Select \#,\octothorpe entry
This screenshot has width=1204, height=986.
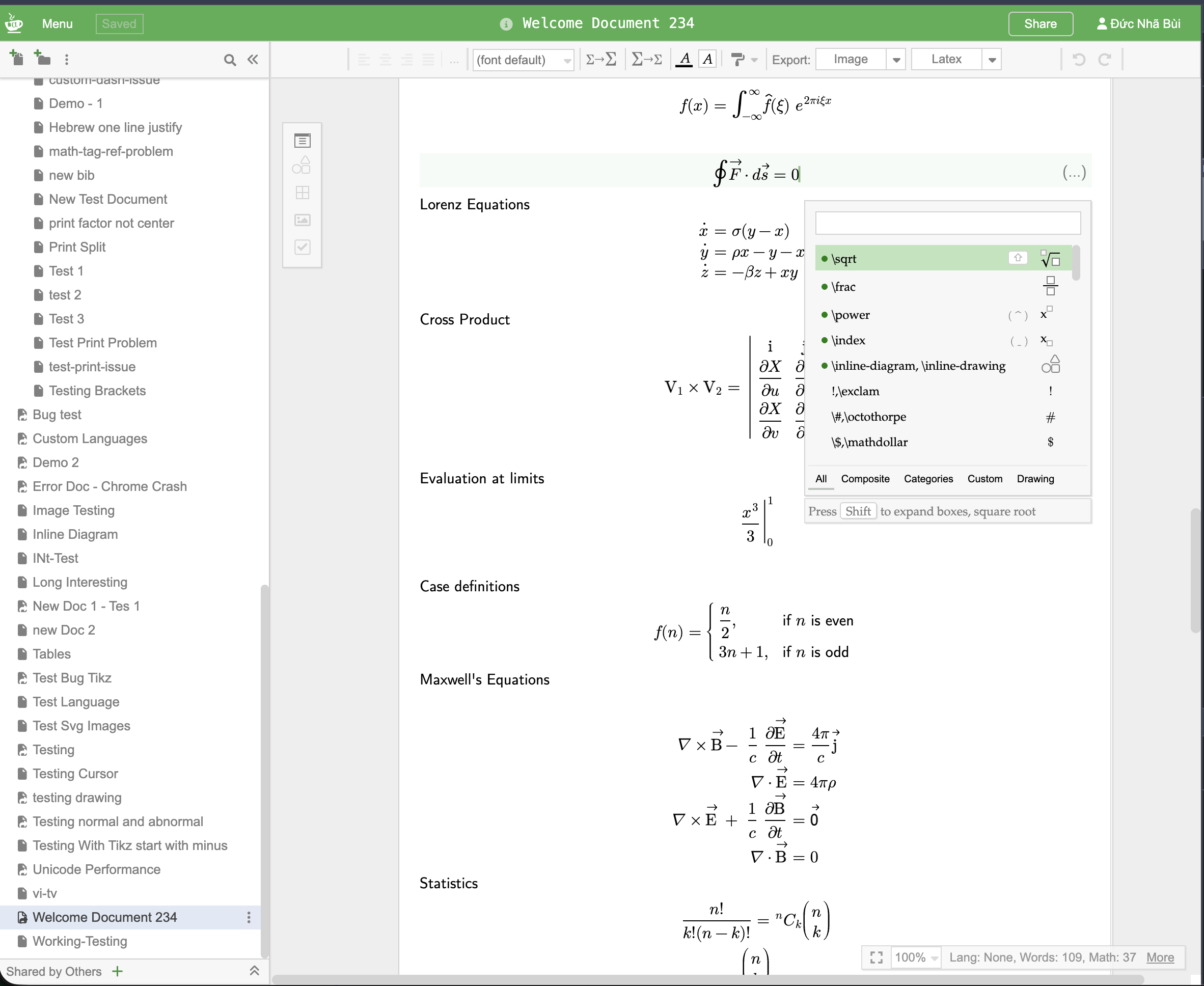[943, 417]
